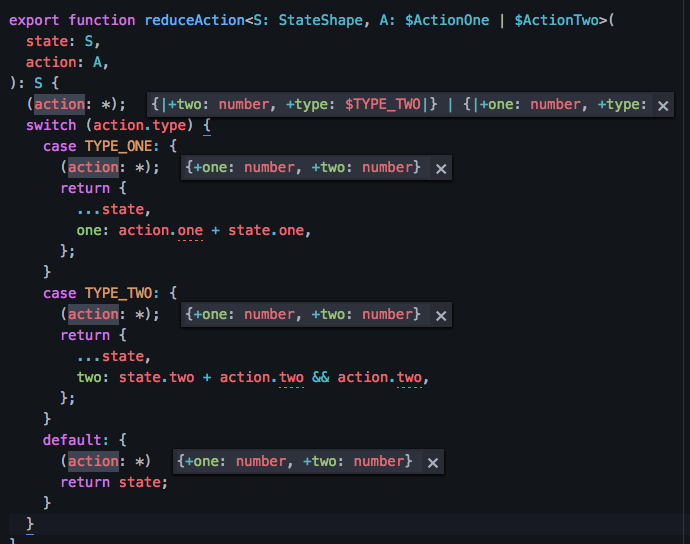Click the underlined opening brace after switch
The width and height of the screenshot is (690, 544).
click(207, 126)
